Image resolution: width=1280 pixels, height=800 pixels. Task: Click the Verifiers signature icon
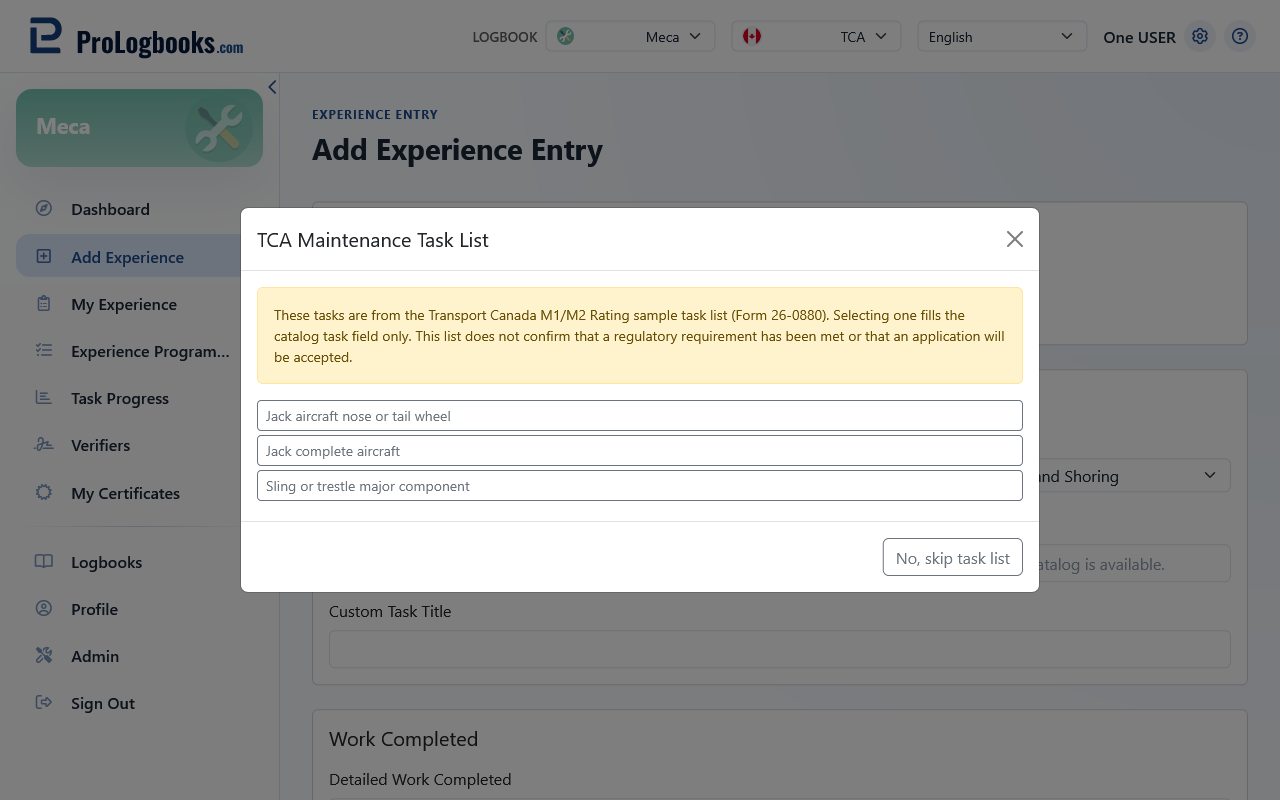pos(44,445)
